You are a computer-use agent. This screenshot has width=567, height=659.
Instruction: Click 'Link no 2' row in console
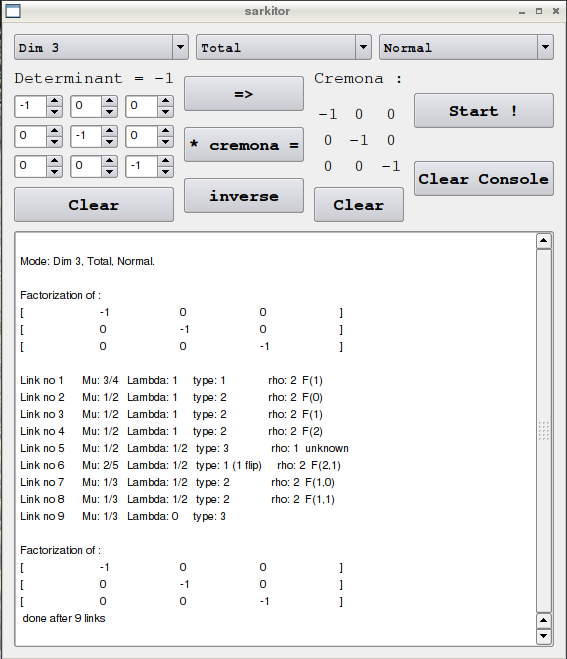pyautogui.click(x=171, y=397)
